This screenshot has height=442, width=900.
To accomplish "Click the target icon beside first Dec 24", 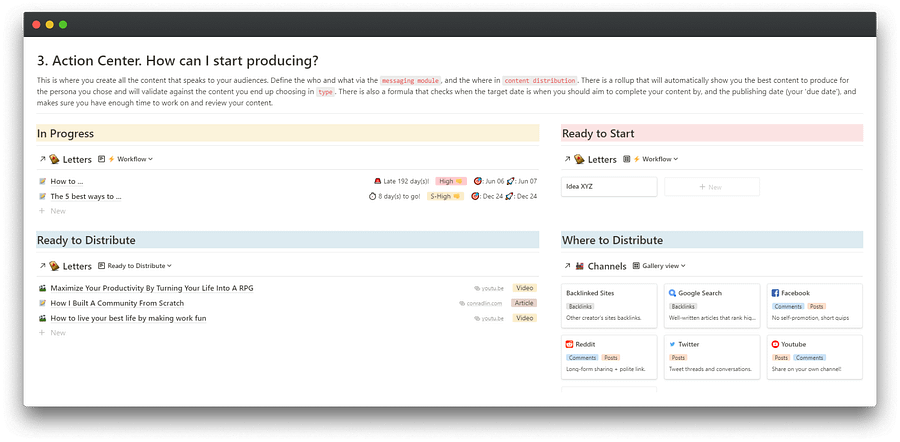I will pos(475,196).
